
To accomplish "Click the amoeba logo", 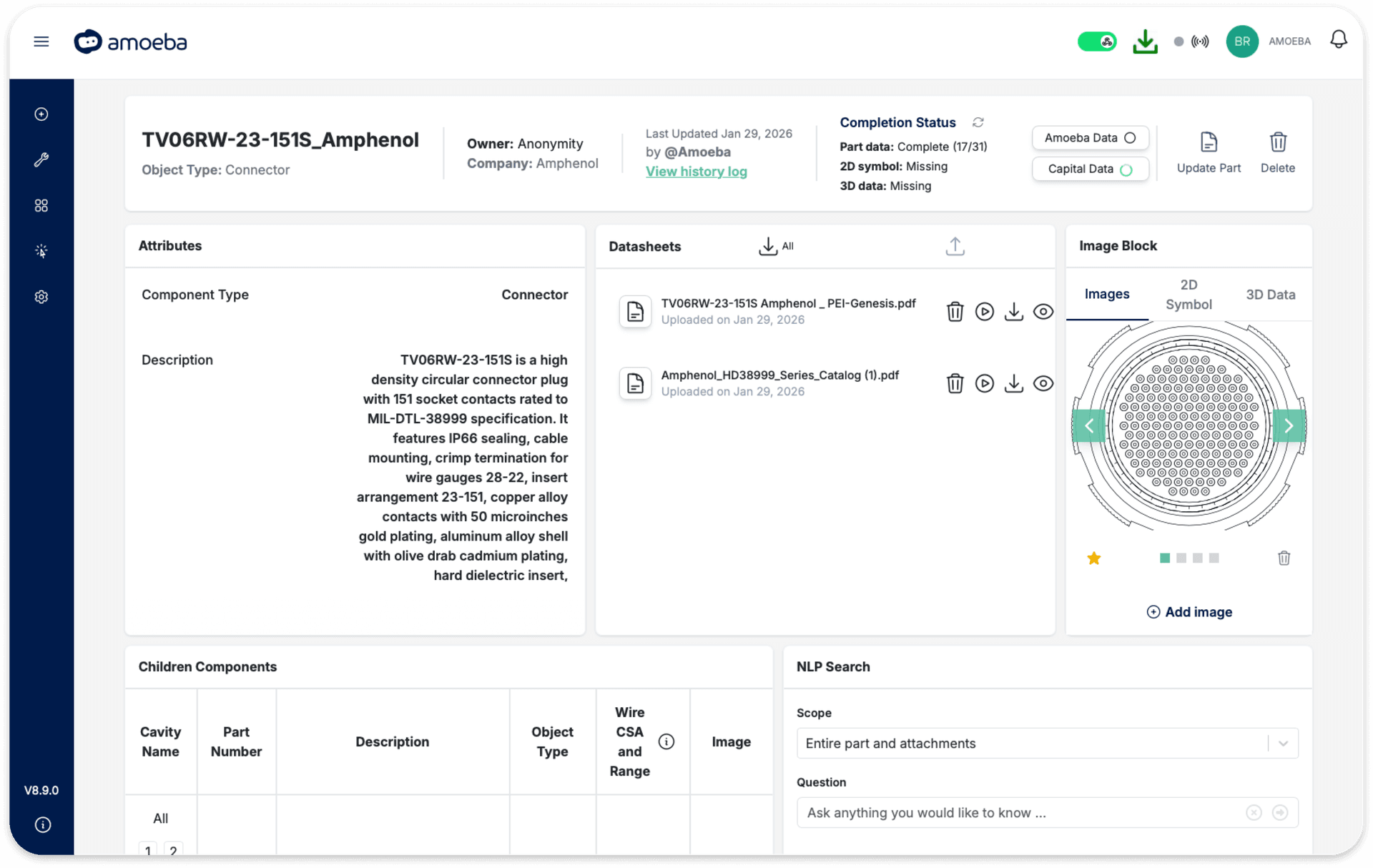I will 130,41.
